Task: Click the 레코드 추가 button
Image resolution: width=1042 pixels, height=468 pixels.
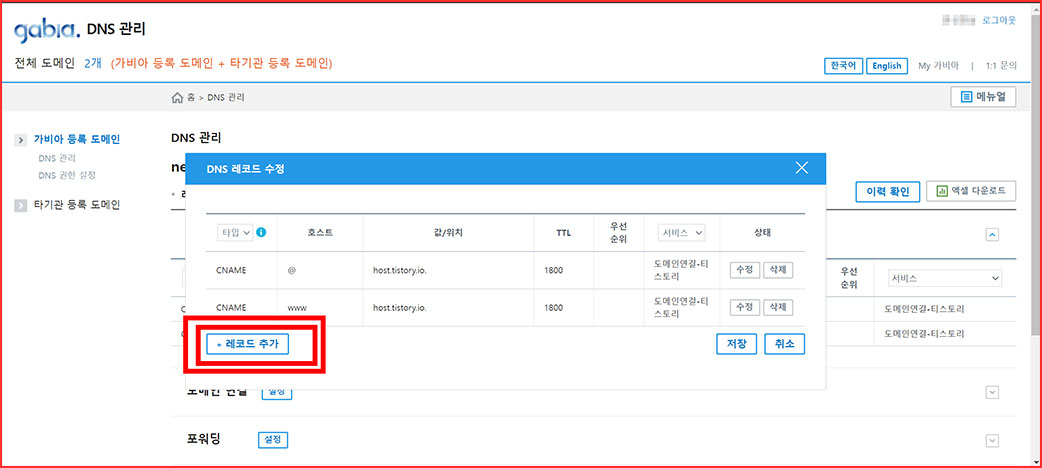Action: pyautogui.click(x=247, y=344)
